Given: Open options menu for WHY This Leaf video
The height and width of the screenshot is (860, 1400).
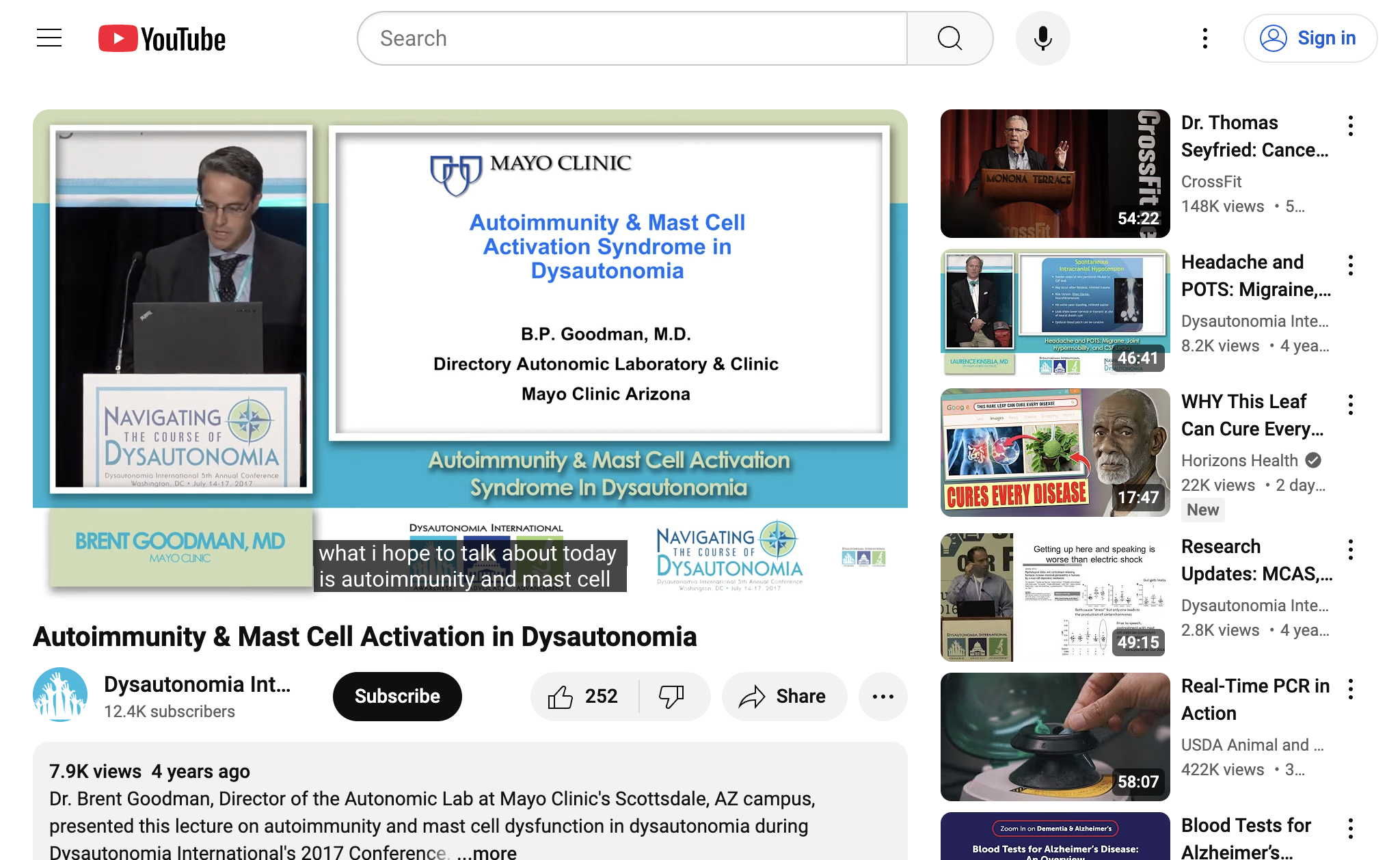Looking at the screenshot, I should pyautogui.click(x=1350, y=405).
